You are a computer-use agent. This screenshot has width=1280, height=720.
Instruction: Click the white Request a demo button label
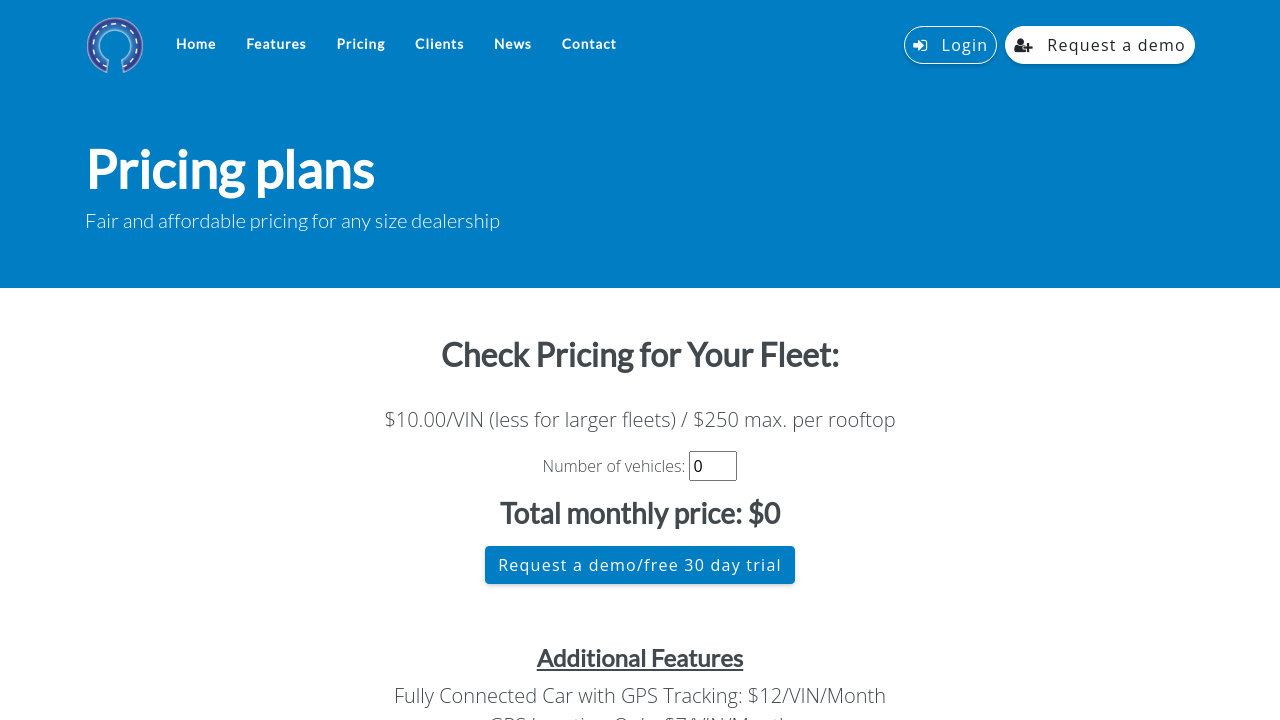click(1115, 45)
